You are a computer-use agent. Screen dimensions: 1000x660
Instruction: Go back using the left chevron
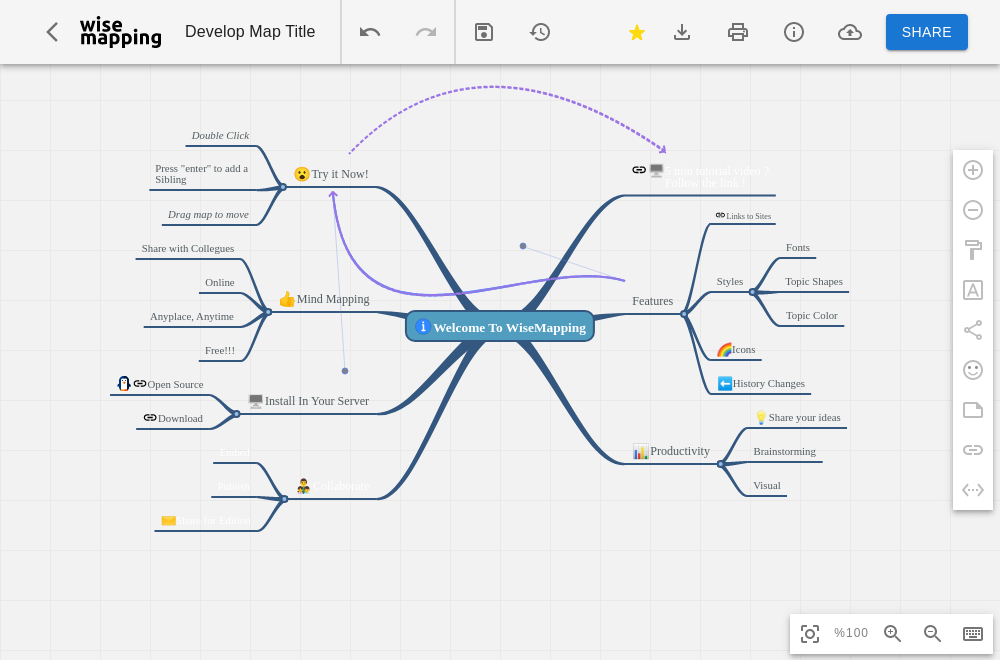[52, 32]
